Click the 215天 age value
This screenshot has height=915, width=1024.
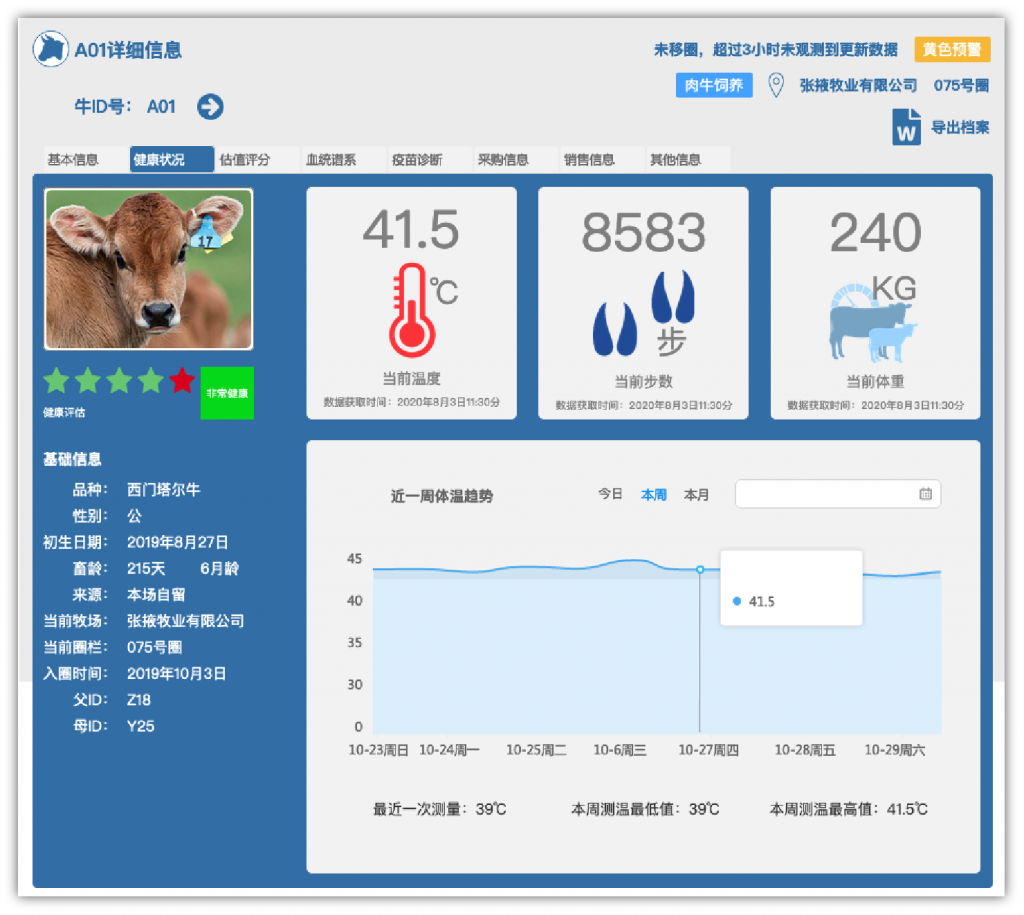[146, 569]
